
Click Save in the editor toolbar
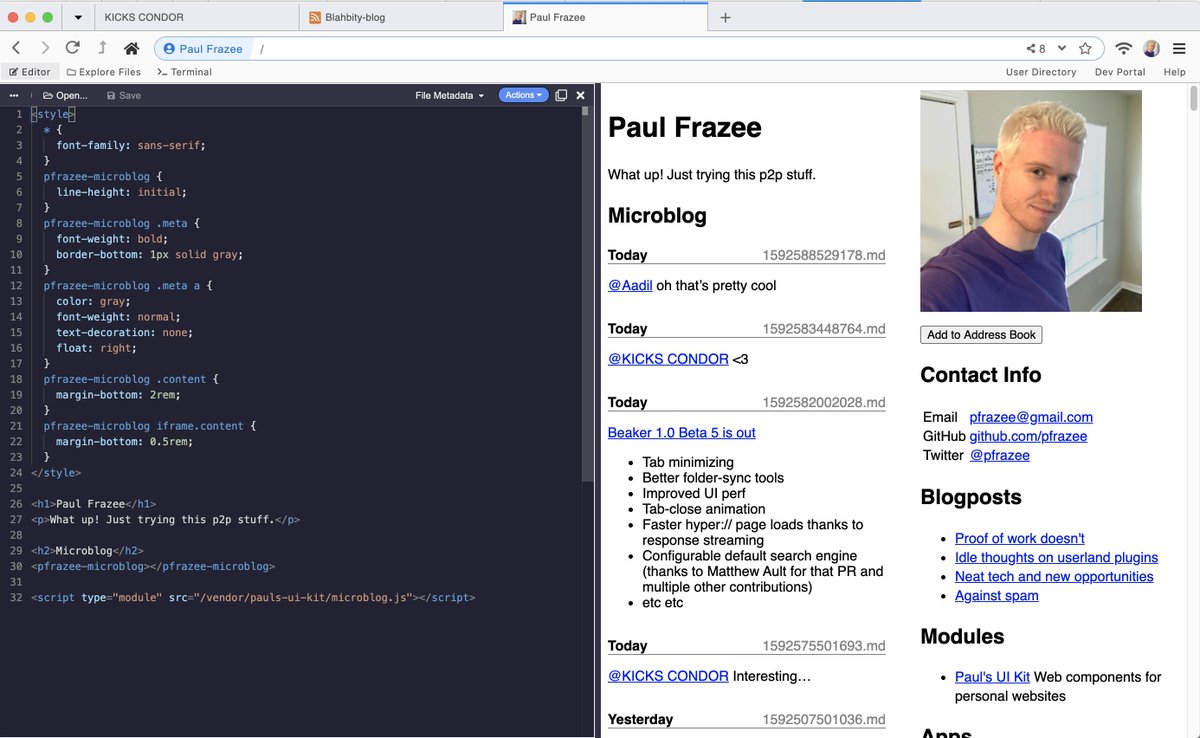tap(122, 95)
